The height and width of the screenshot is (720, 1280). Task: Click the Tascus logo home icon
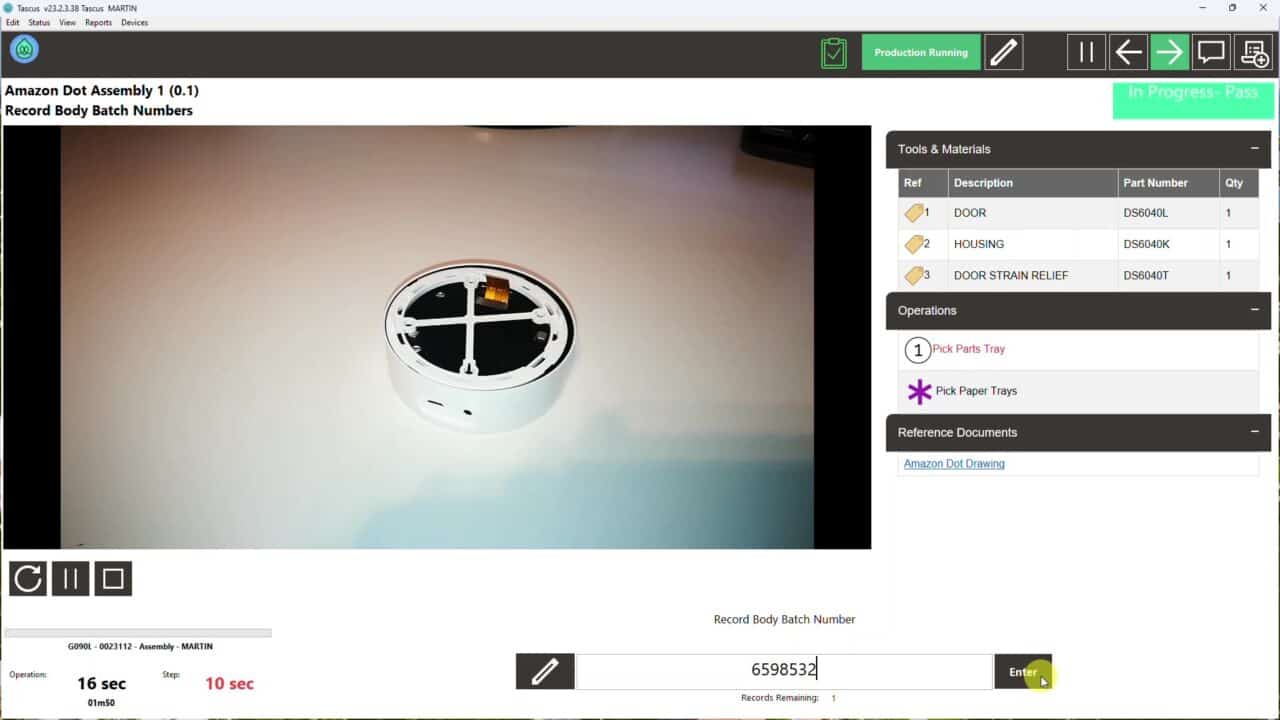(x=24, y=49)
